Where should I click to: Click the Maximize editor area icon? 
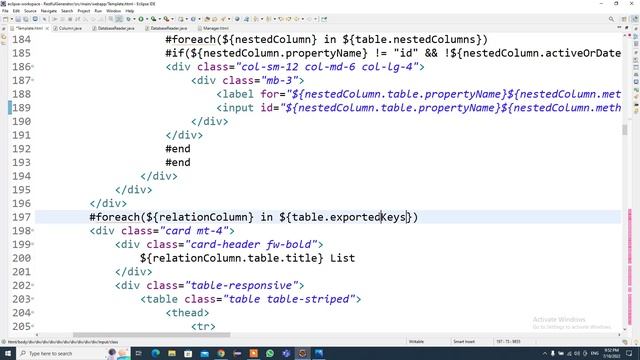click(x=627, y=28)
